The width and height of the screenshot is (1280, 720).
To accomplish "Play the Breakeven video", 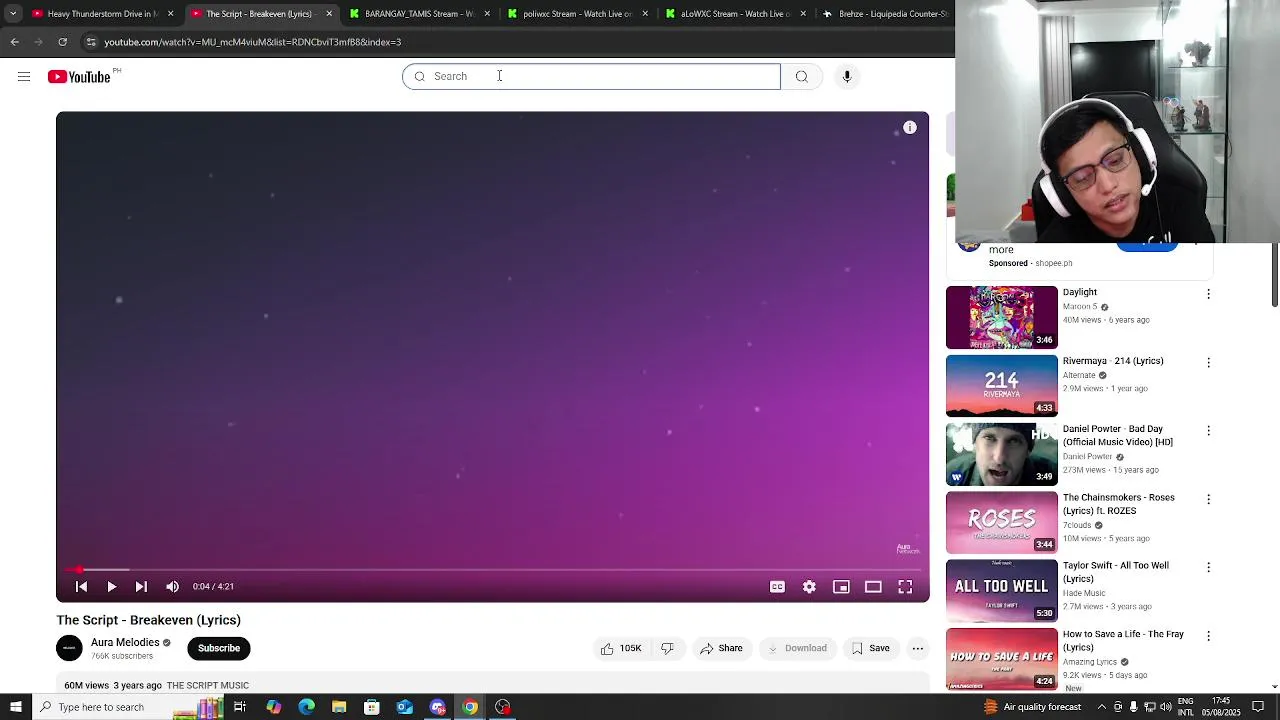I will 112,587.
